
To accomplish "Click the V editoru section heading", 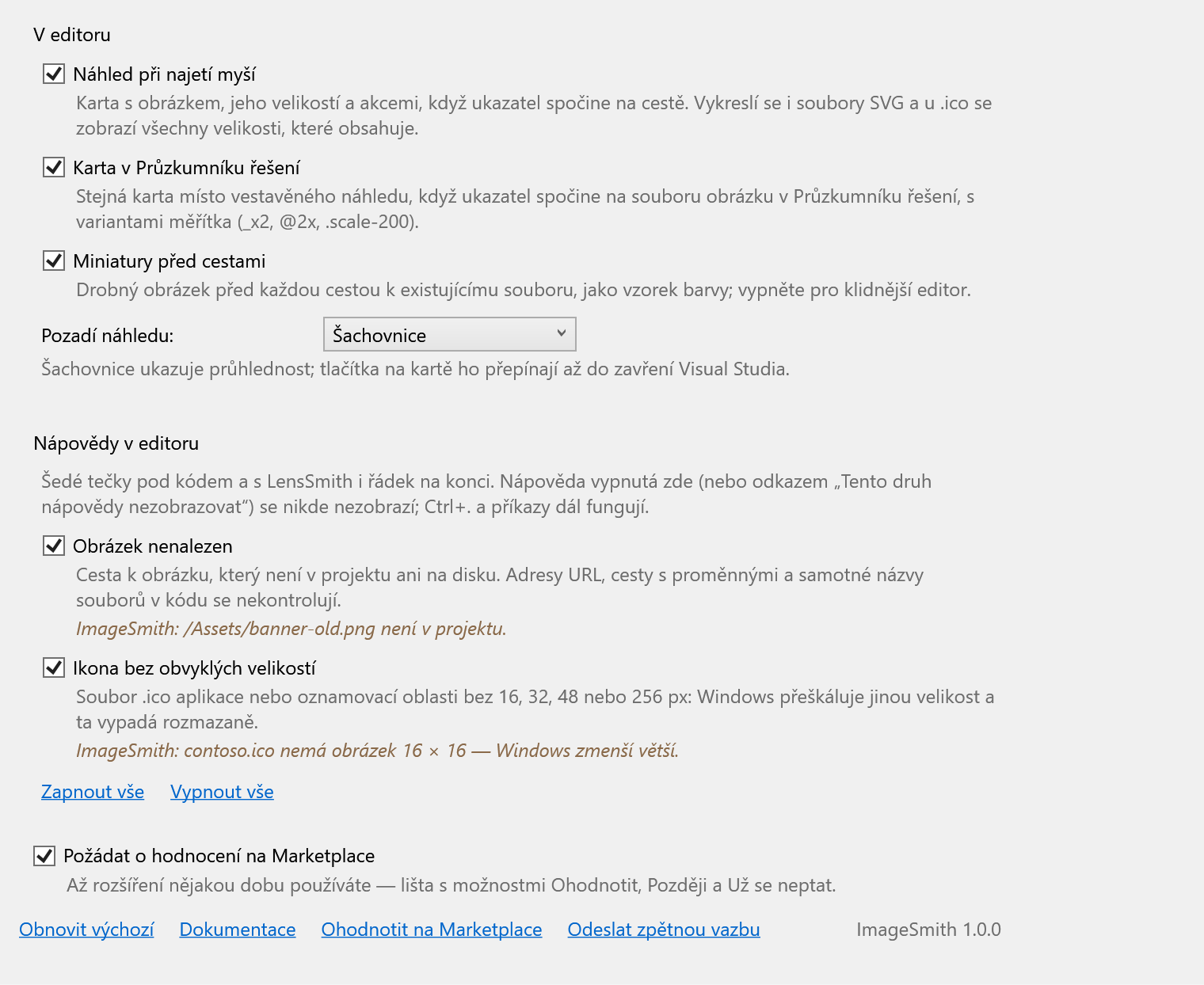I will tap(72, 35).
